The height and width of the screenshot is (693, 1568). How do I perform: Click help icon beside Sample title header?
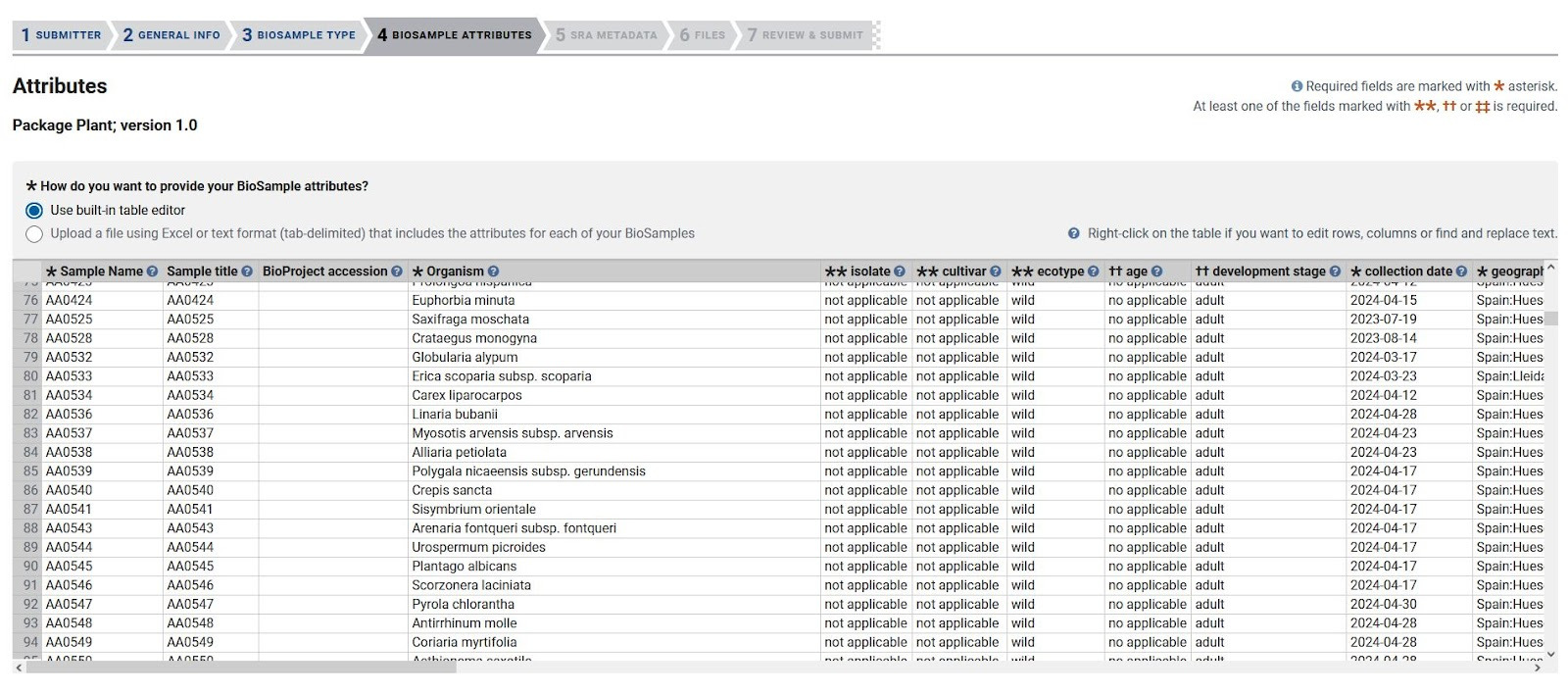point(247,272)
